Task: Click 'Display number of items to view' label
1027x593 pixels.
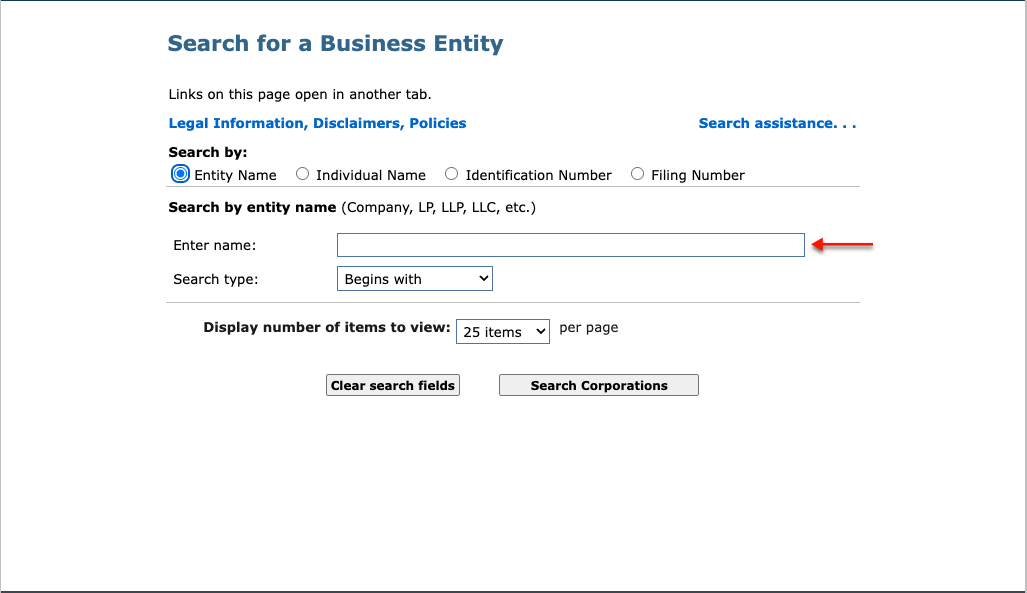Action: [x=327, y=328]
